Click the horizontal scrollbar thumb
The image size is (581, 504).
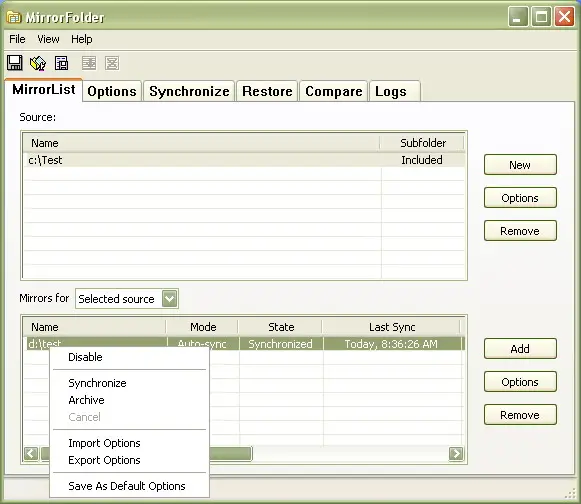coord(230,454)
